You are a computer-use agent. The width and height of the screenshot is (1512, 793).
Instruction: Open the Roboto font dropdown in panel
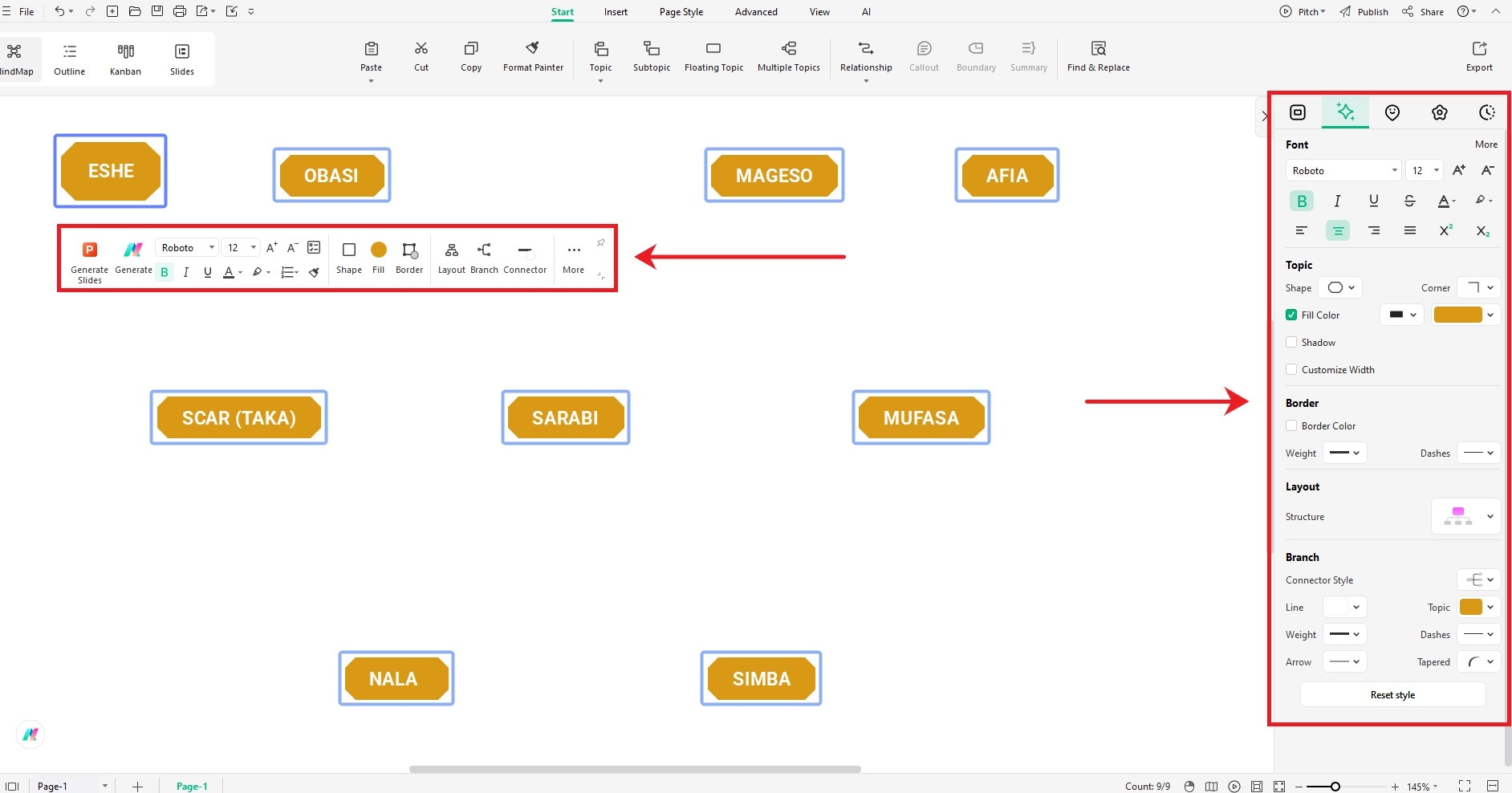[1343, 170]
